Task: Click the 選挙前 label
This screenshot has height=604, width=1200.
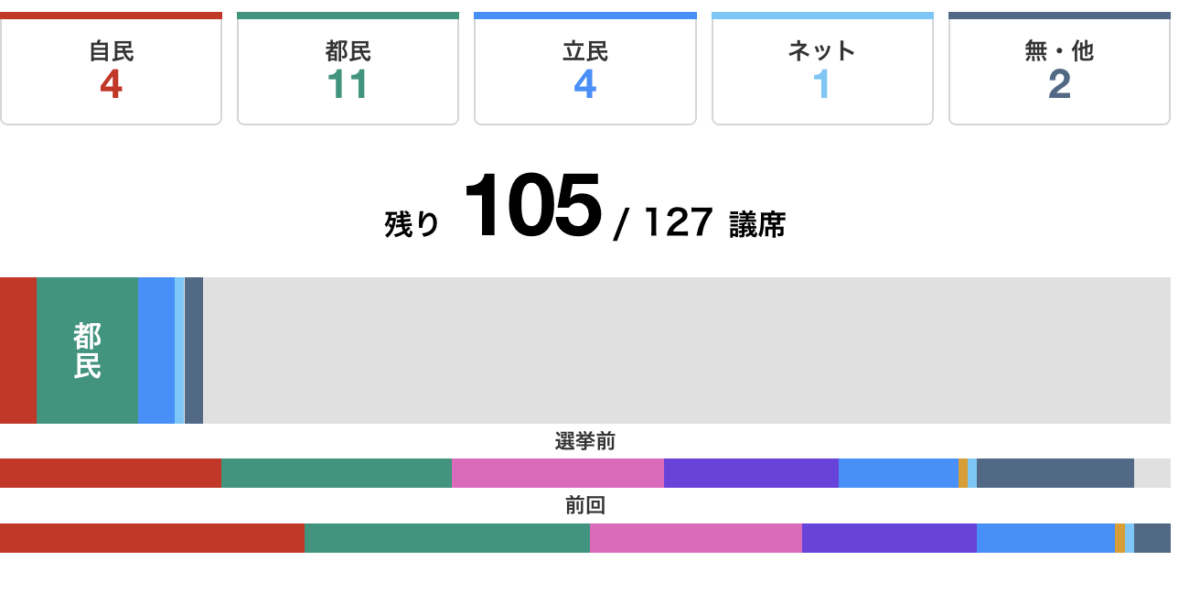Action: point(585,441)
